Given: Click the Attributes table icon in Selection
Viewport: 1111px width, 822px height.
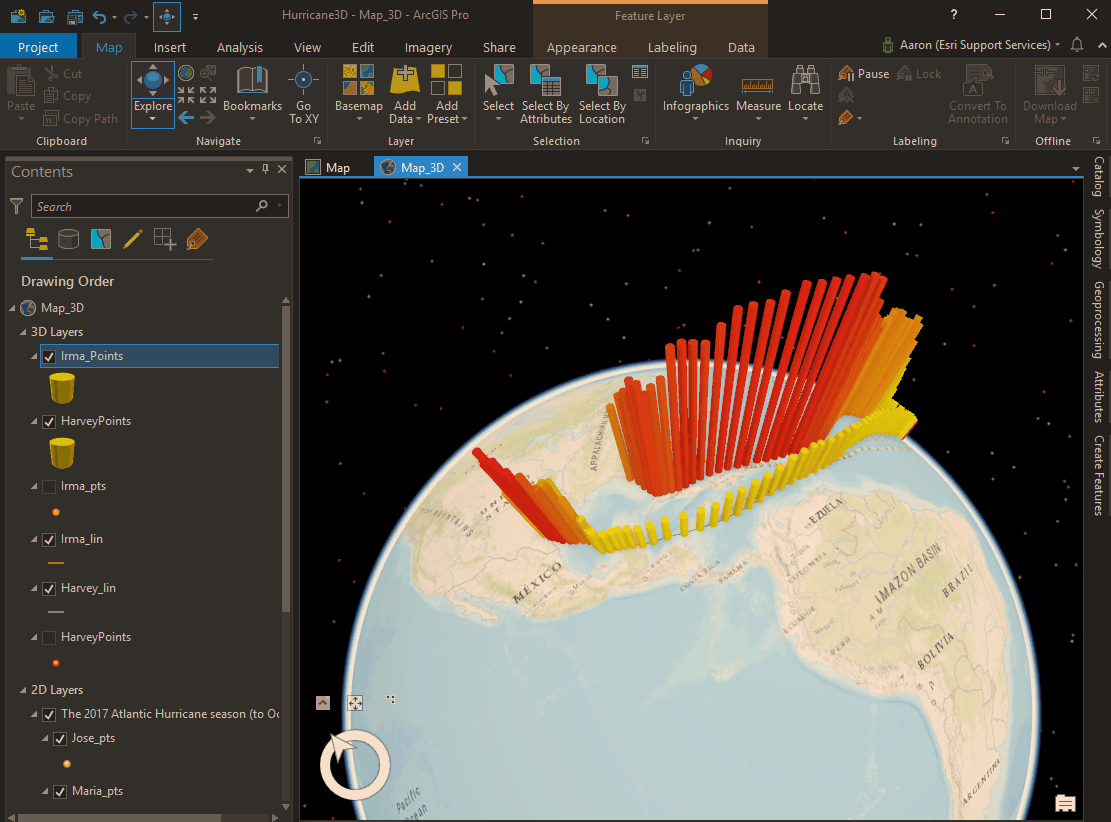Looking at the screenshot, I should coord(640,72).
